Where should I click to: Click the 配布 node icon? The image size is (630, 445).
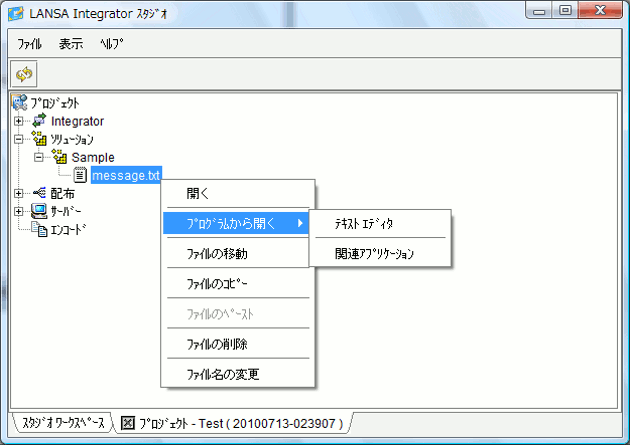39,193
